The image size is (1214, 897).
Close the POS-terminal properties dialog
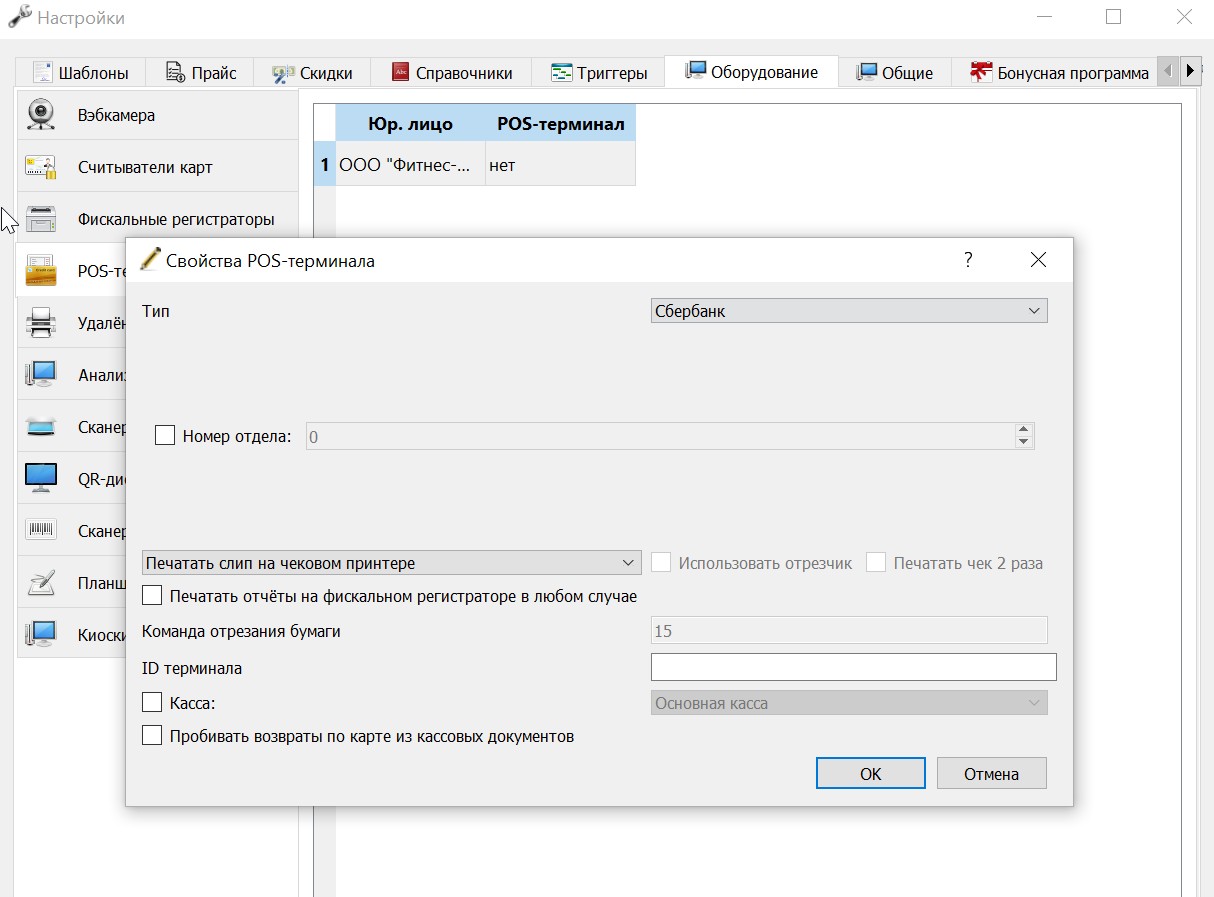(1038, 260)
